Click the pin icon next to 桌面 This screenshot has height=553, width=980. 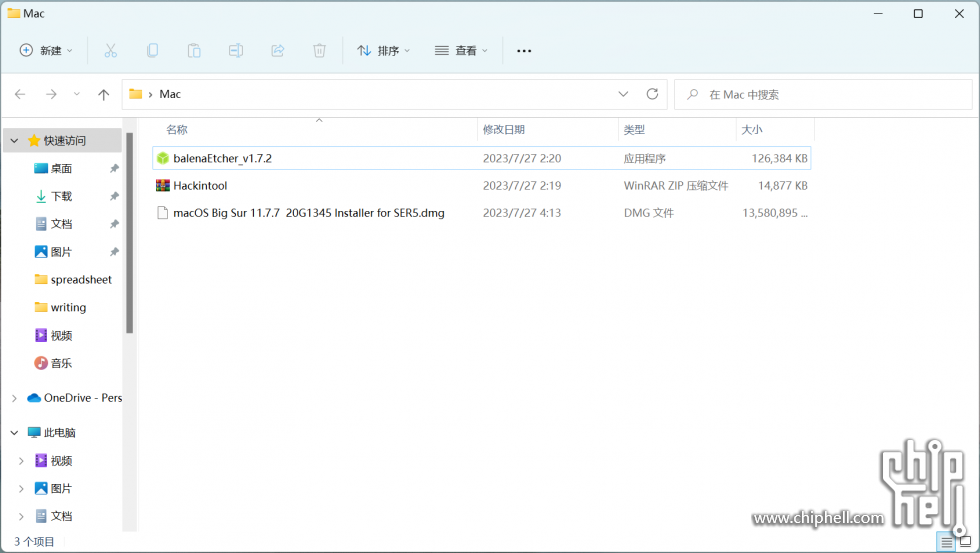tap(114, 169)
